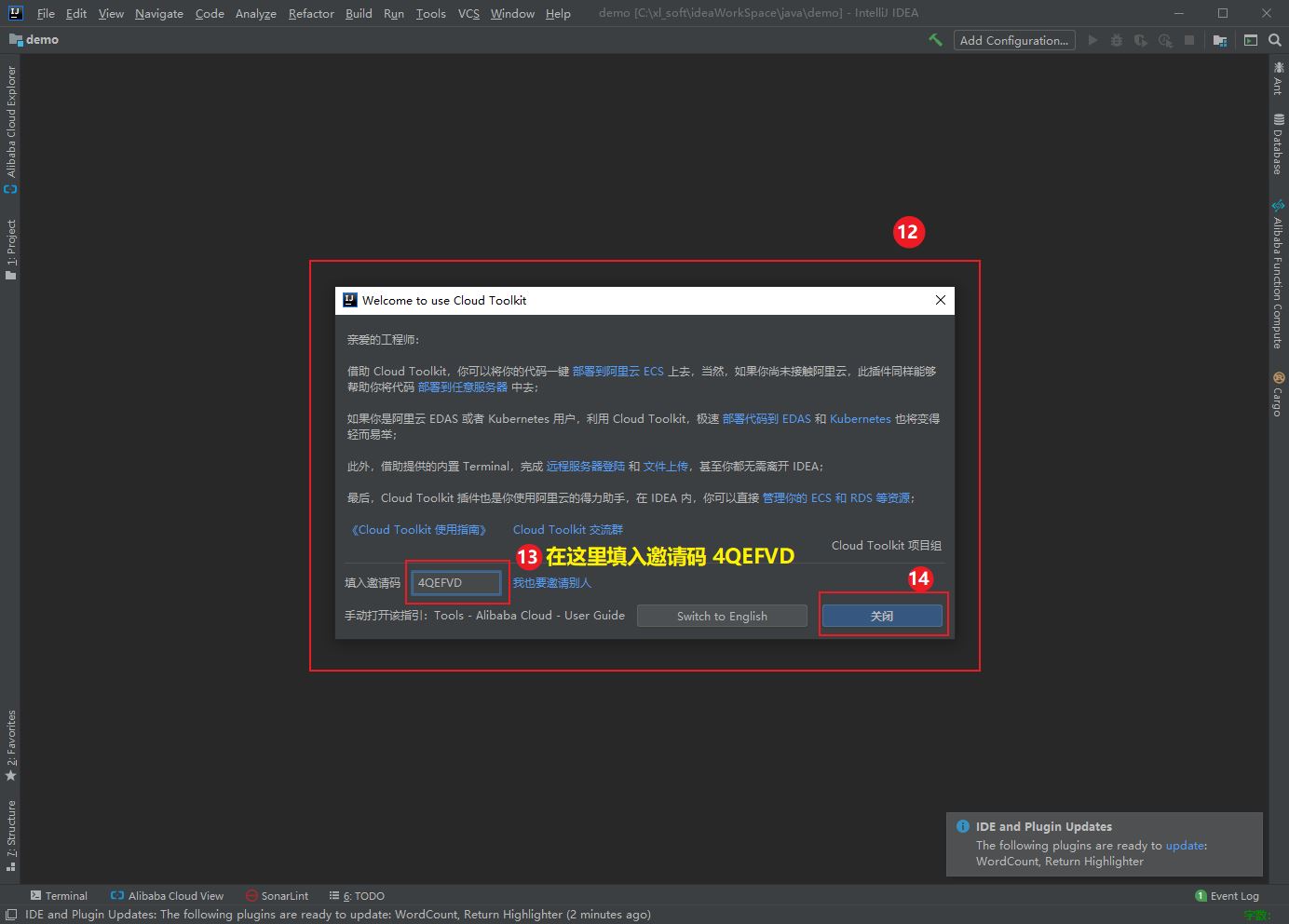Image resolution: width=1289 pixels, height=924 pixels.
Task: Open the Structure tool window stripe
Action: pyautogui.click(x=11, y=835)
